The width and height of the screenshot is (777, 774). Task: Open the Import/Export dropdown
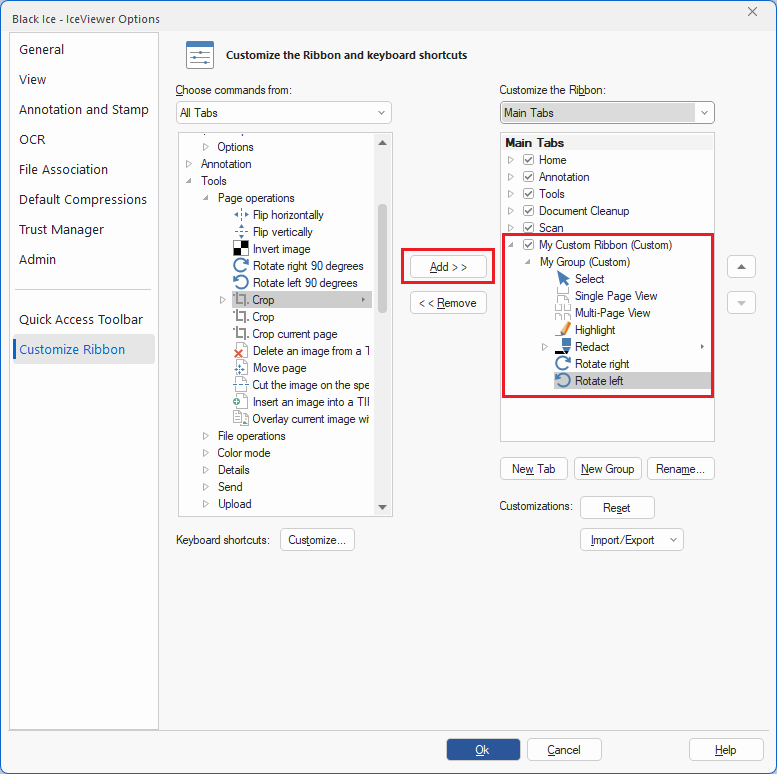(x=632, y=540)
